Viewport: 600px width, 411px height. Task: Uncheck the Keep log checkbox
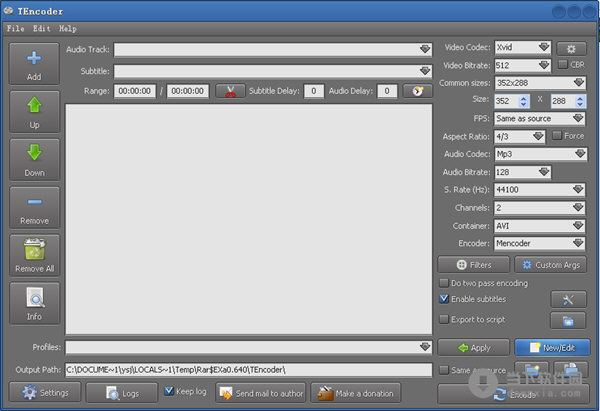(169, 391)
